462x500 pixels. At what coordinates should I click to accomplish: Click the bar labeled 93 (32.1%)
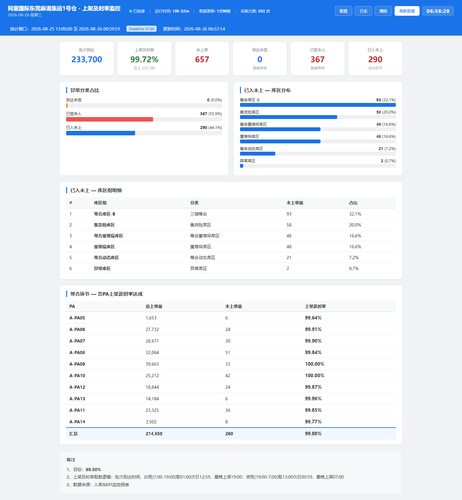click(x=318, y=105)
